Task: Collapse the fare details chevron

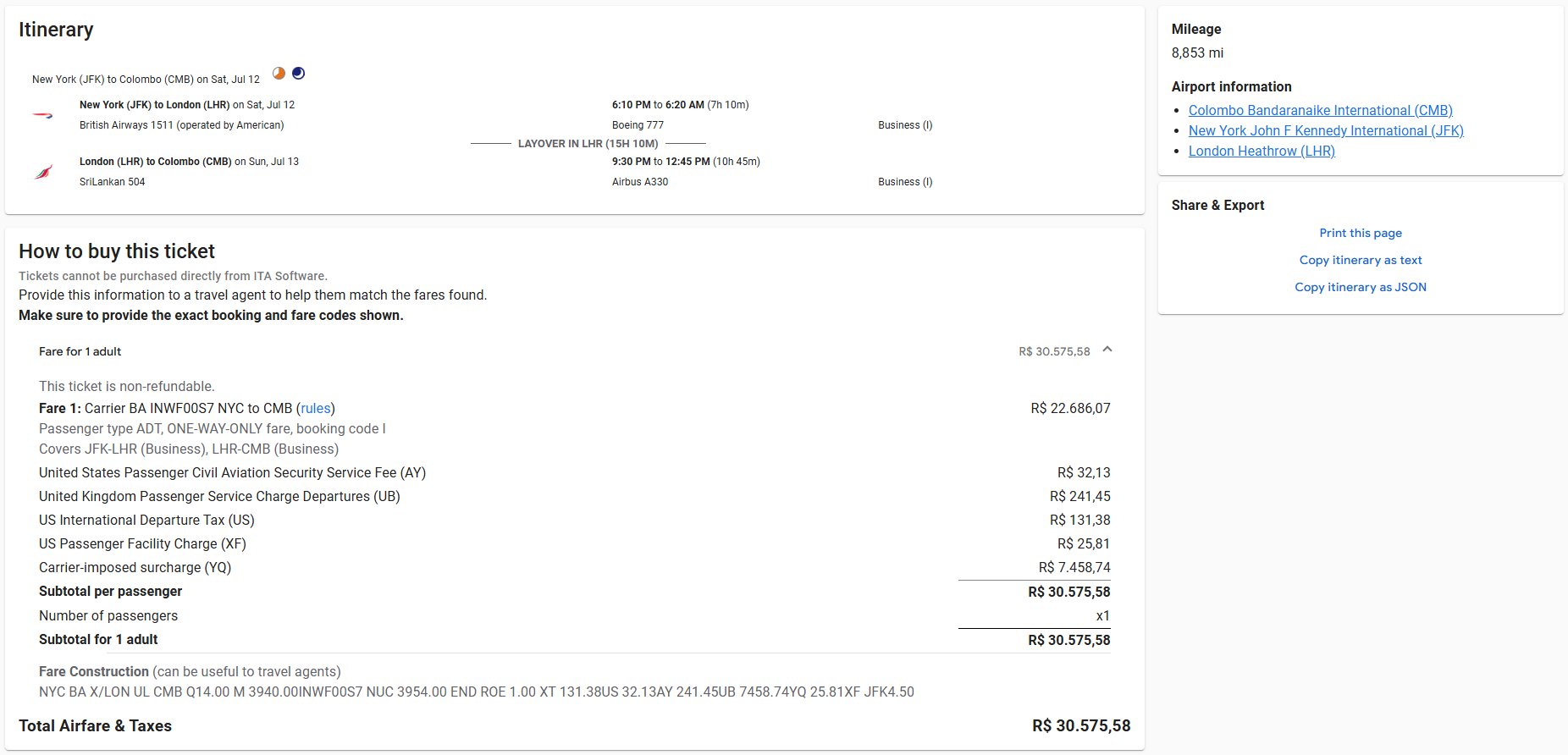Action: coord(1107,350)
